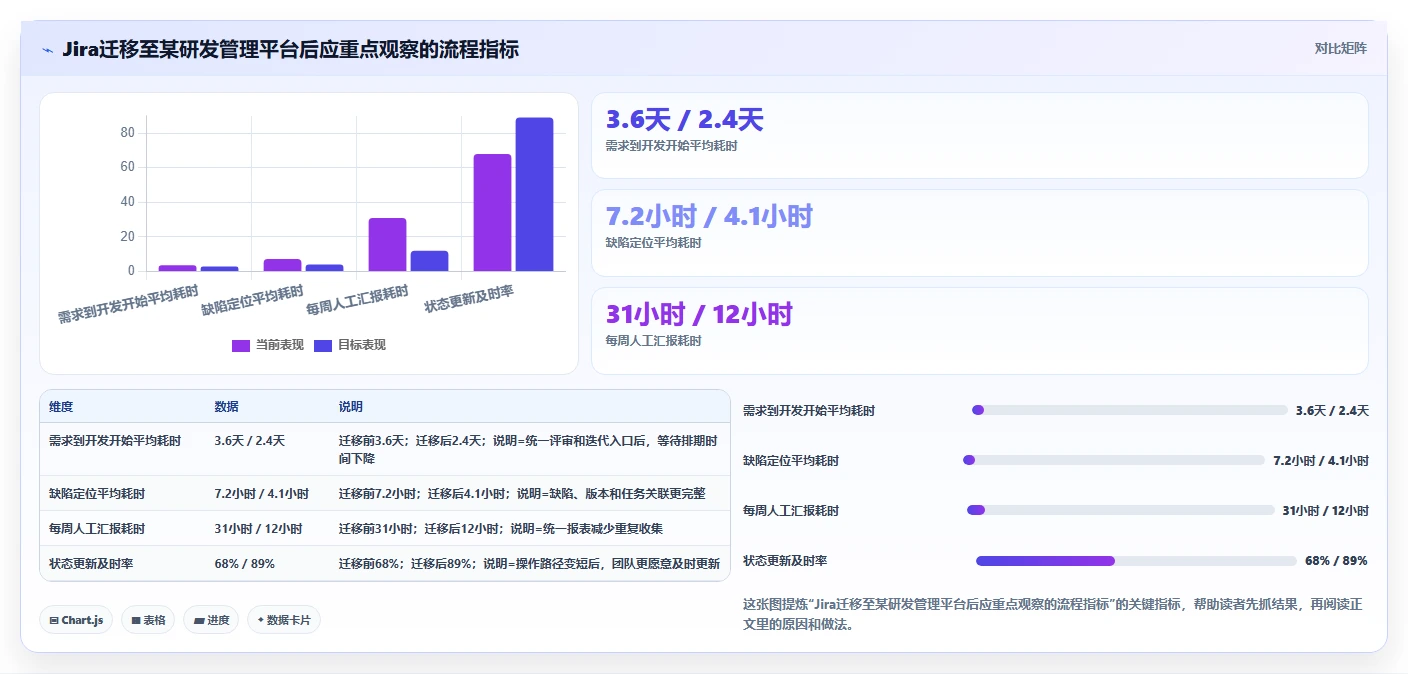
Task: Click the 目标表现 chart bar for 每周人工汇报耗时
Action: (429, 261)
